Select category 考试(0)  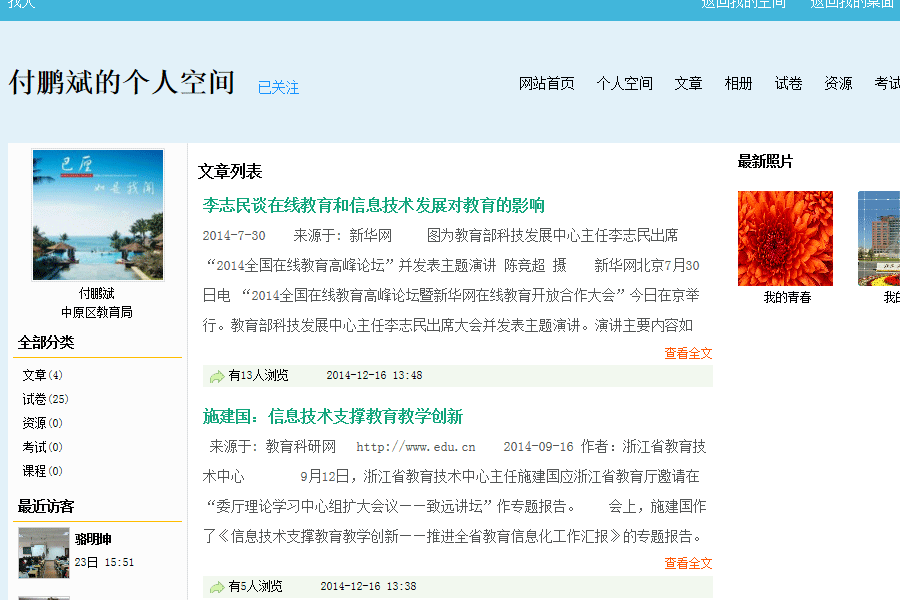(x=42, y=447)
